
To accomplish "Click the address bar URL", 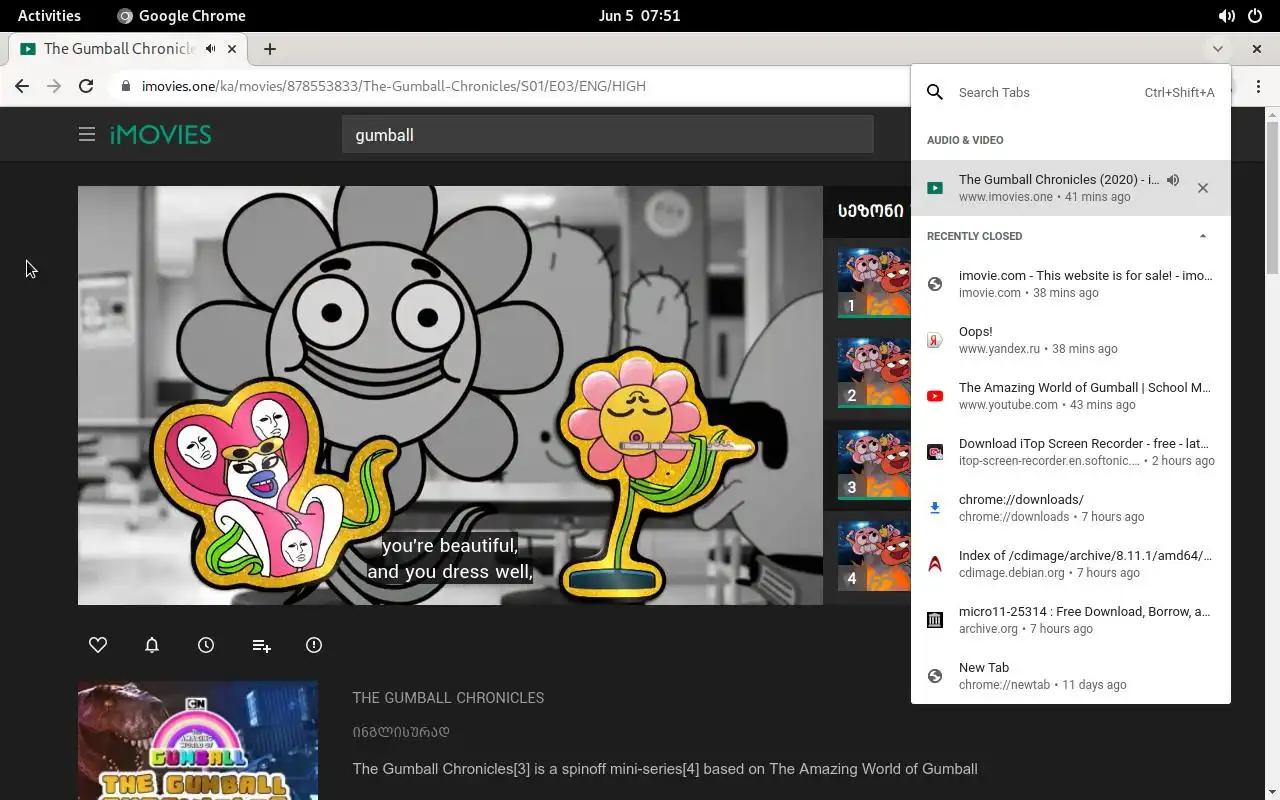I will point(393,86).
